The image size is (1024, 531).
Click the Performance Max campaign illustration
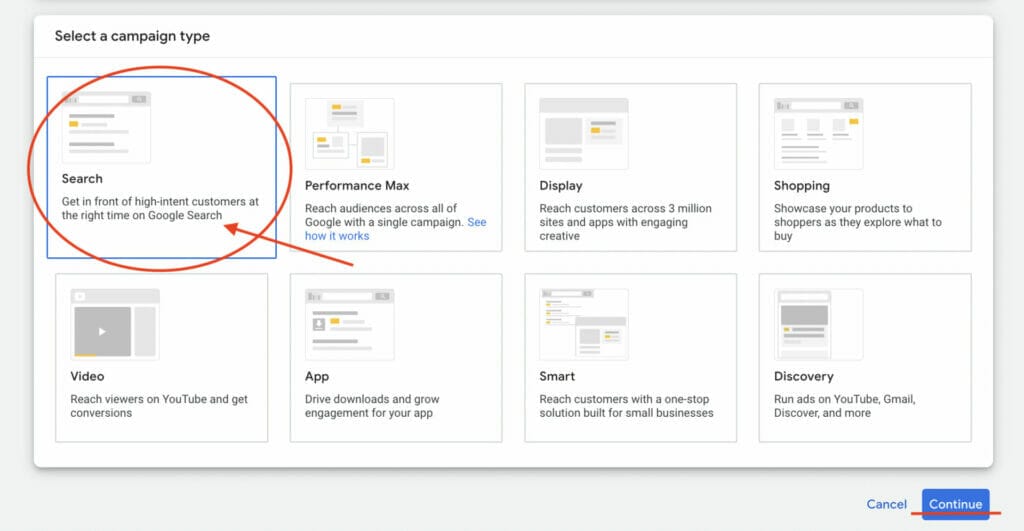tap(349, 133)
